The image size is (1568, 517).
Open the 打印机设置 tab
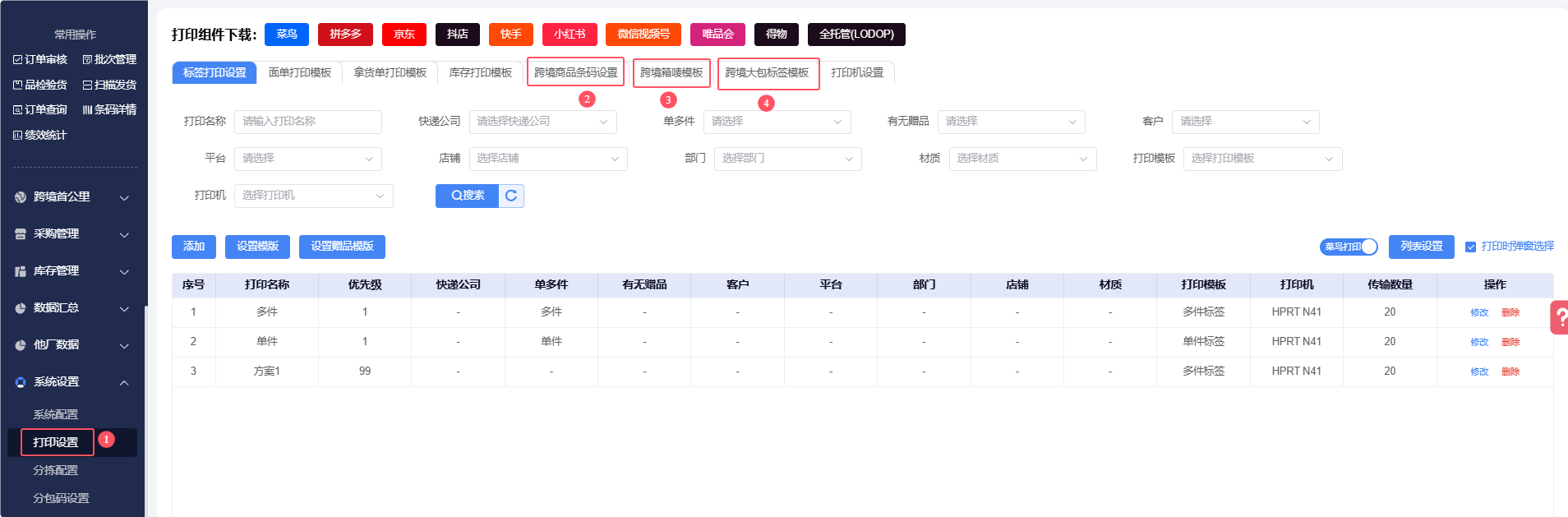click(857, 73)
